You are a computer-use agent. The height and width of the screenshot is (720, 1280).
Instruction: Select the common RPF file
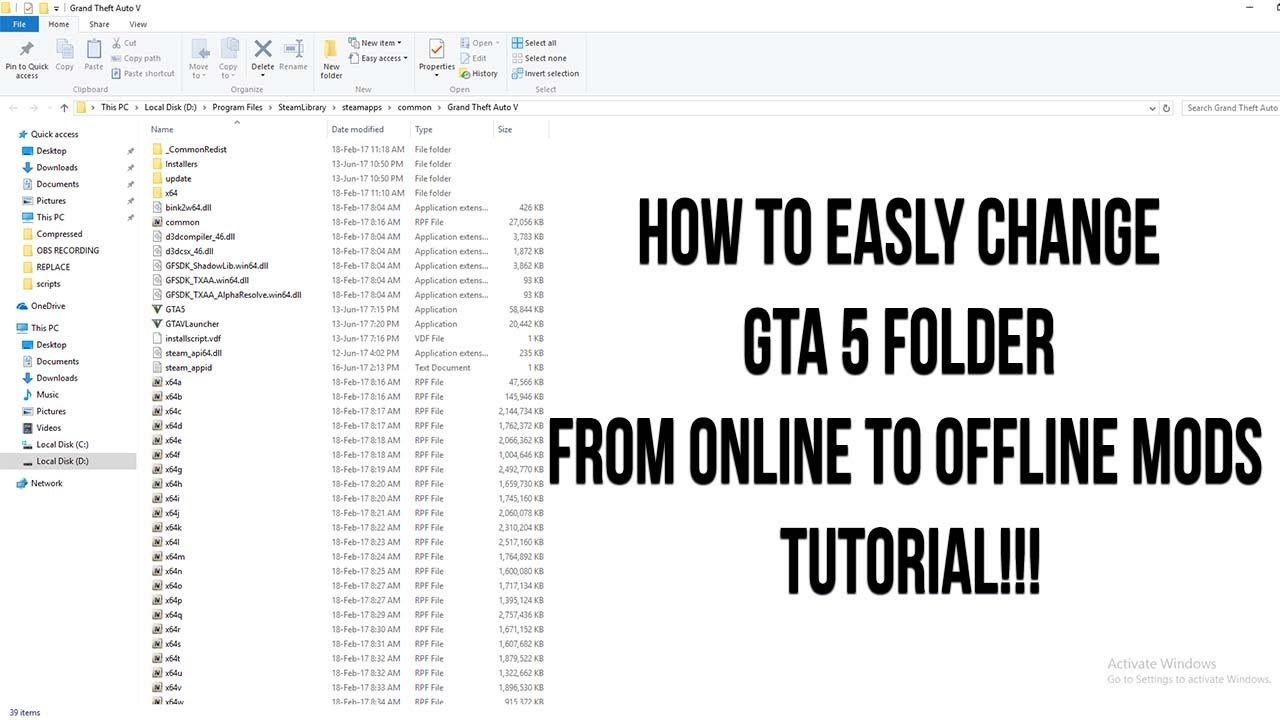point(176,222)
